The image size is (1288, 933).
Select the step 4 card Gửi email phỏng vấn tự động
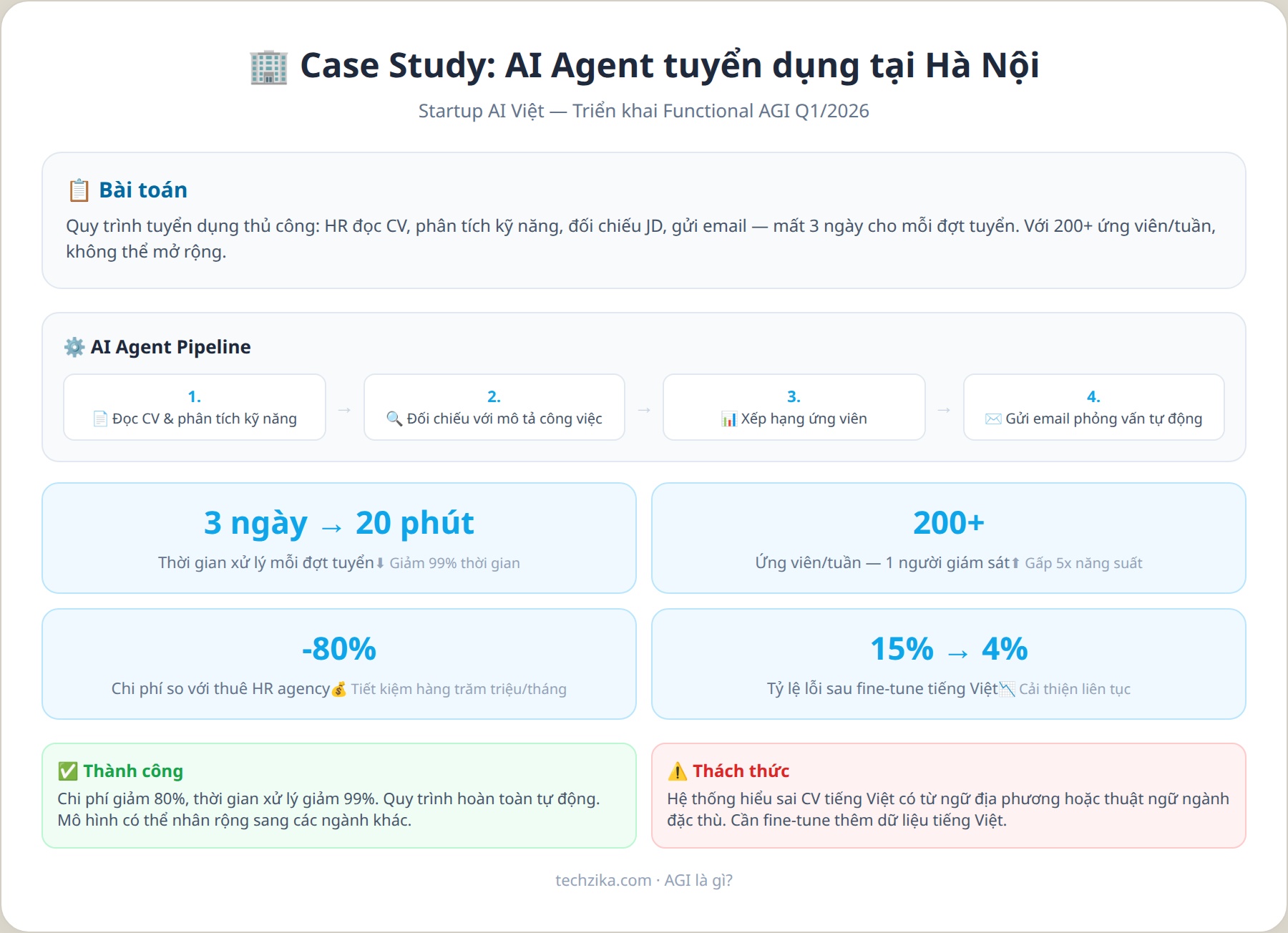(1094, 407)
